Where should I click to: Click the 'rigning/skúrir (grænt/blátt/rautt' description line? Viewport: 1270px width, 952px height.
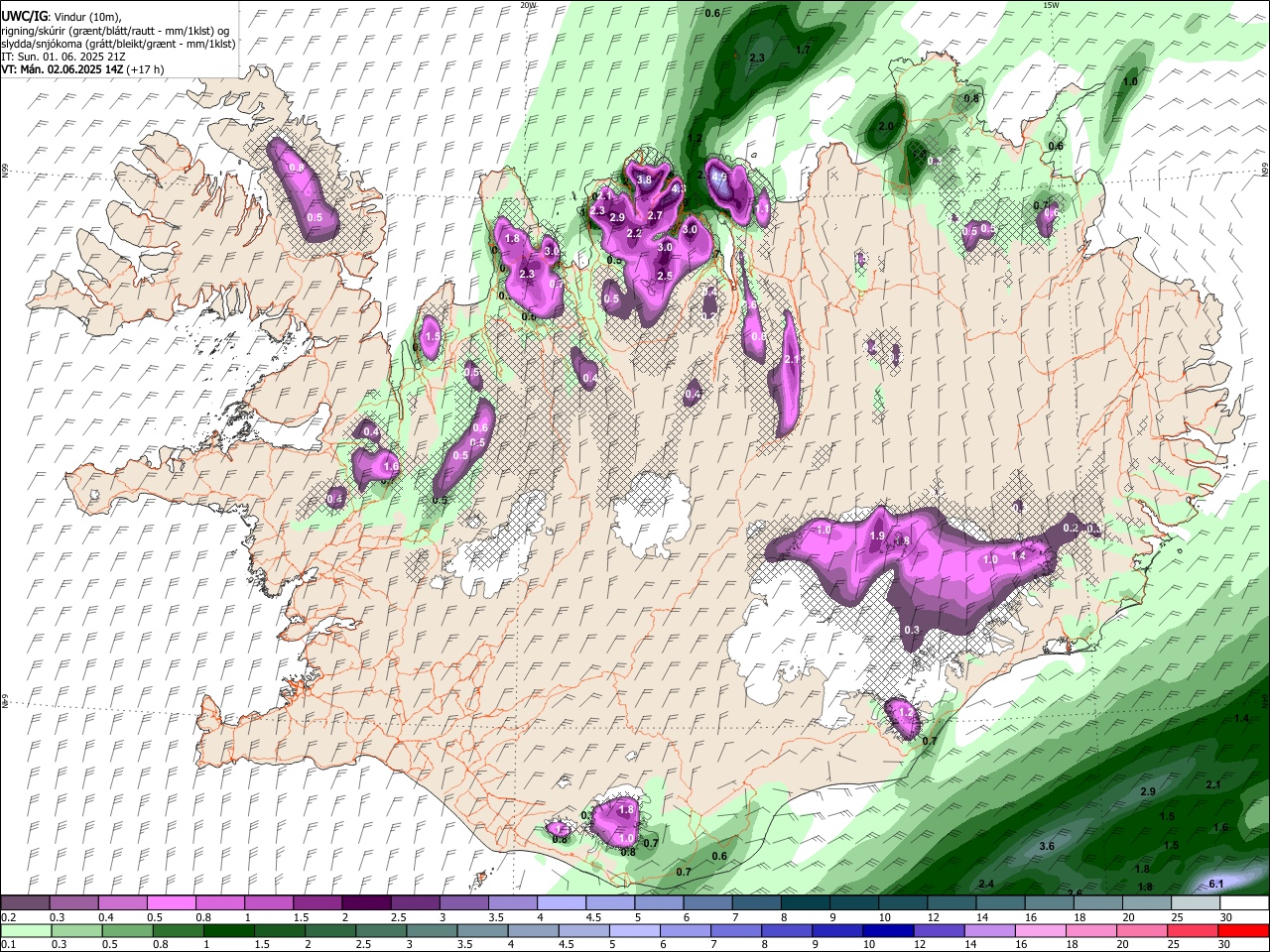[x=115, y=31]
